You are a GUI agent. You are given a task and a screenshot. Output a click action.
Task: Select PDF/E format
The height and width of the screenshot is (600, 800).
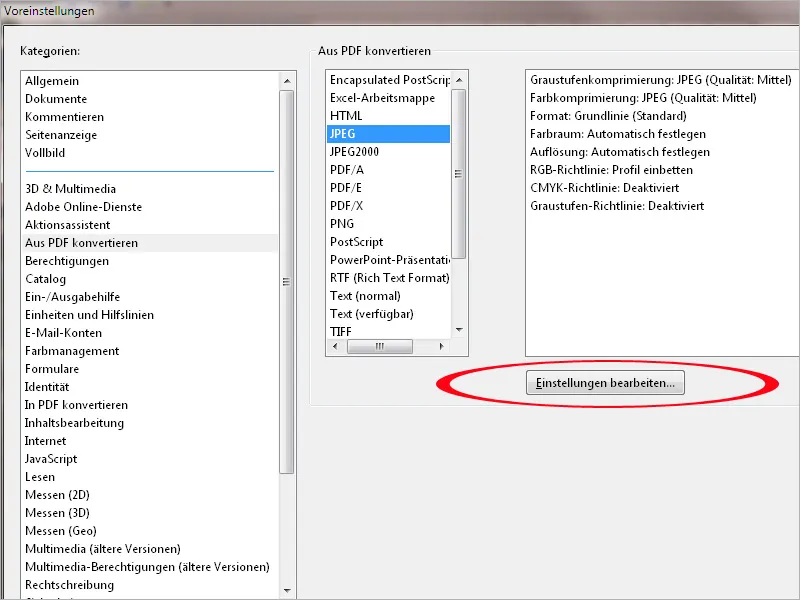pyautogui.click(x=345, y=188)
